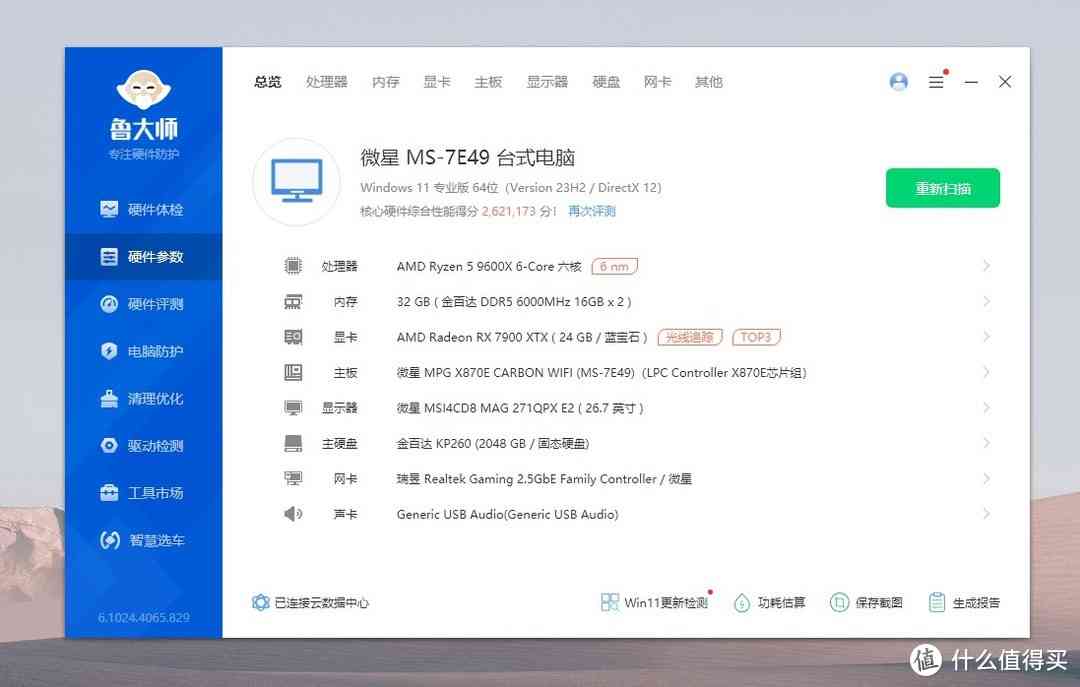The width and height of the screenshot is (1080, 687).
Task: Click the user avatar icon
Action: tap(897, 82)
